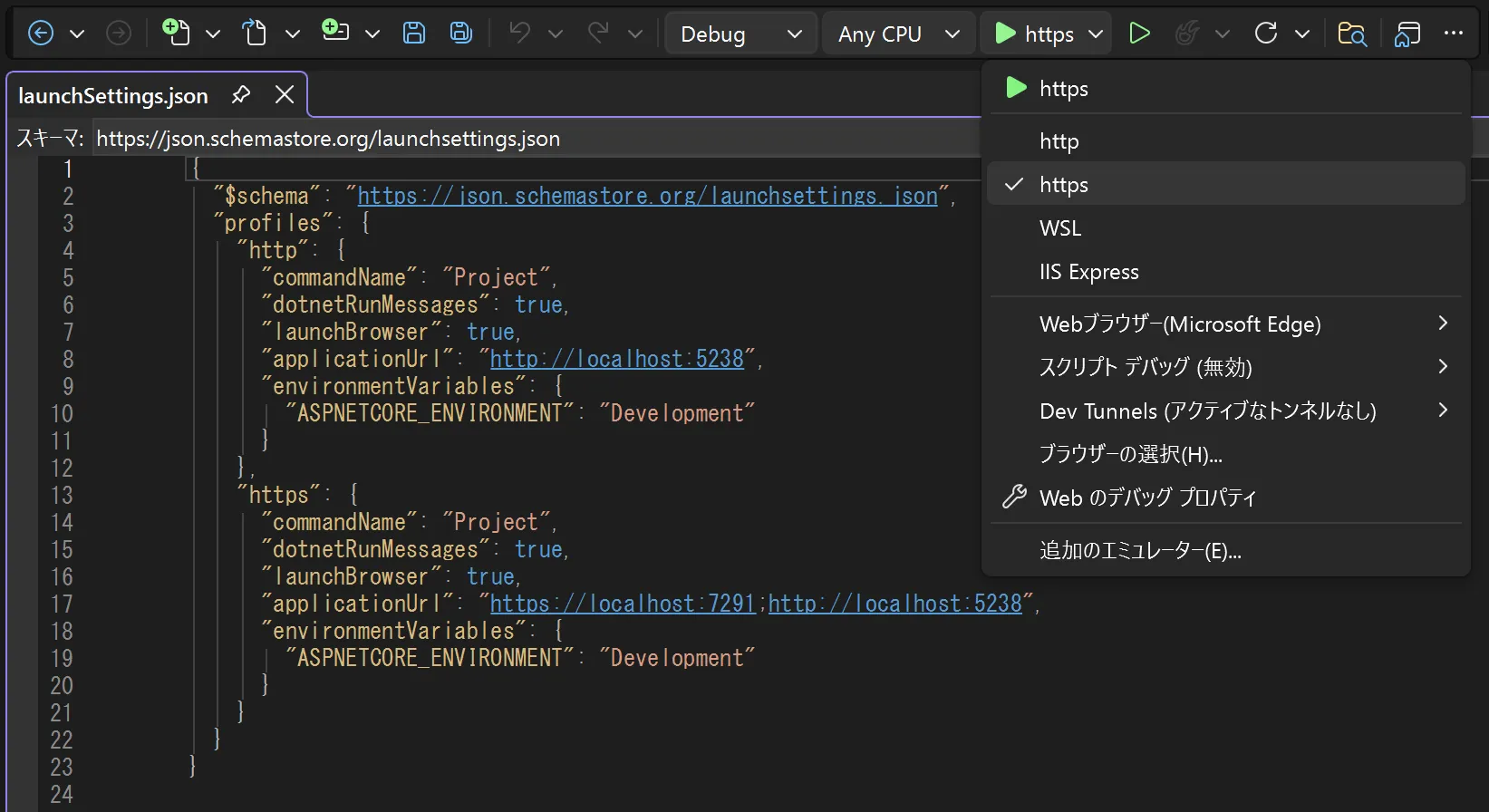Screen dimensions: 1489x812
Task: Expand the add project dropdown arrow
Action: point(372,34)
